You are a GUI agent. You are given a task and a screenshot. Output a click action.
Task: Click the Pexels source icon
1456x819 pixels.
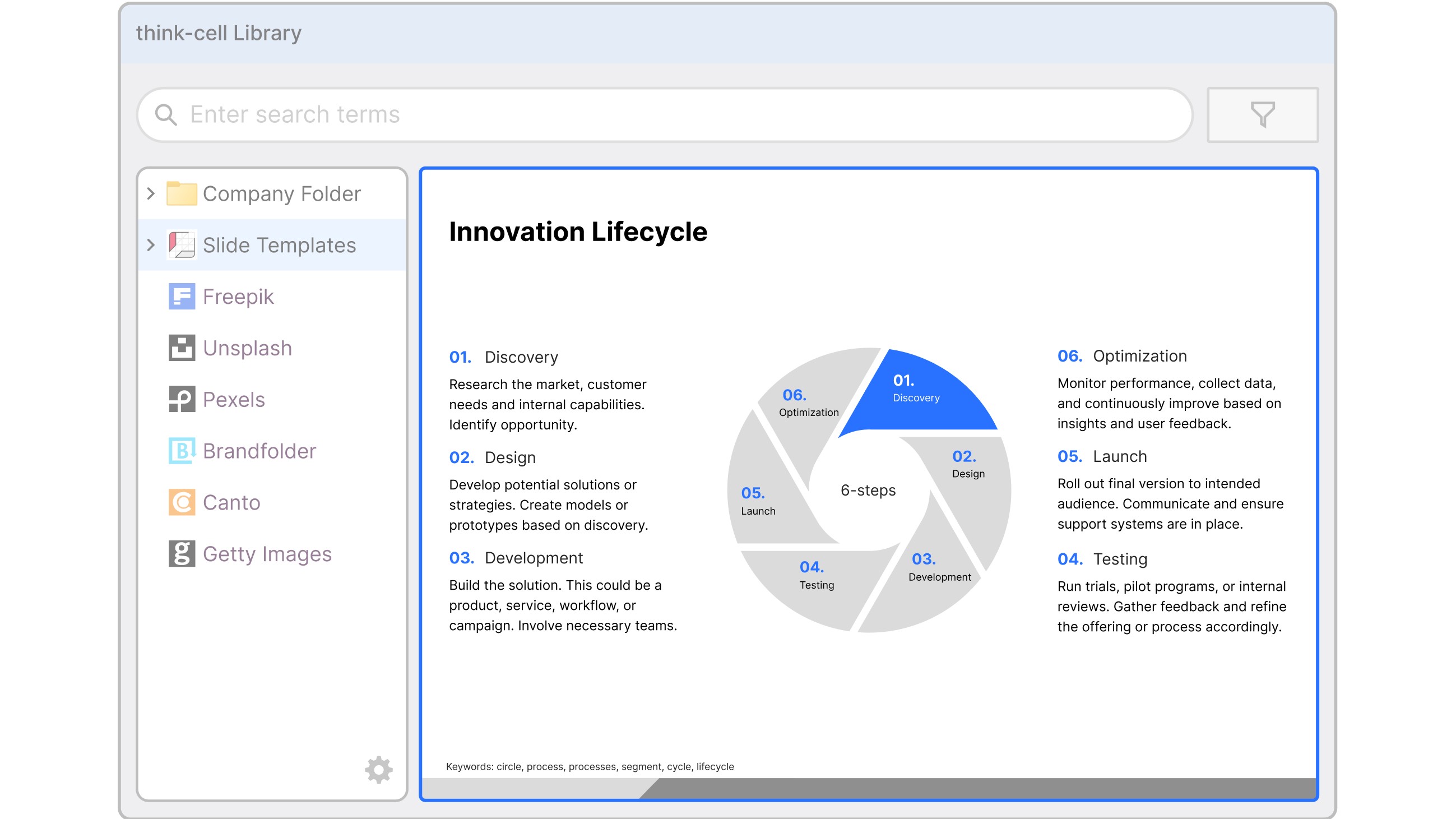[x=182, y=400]
